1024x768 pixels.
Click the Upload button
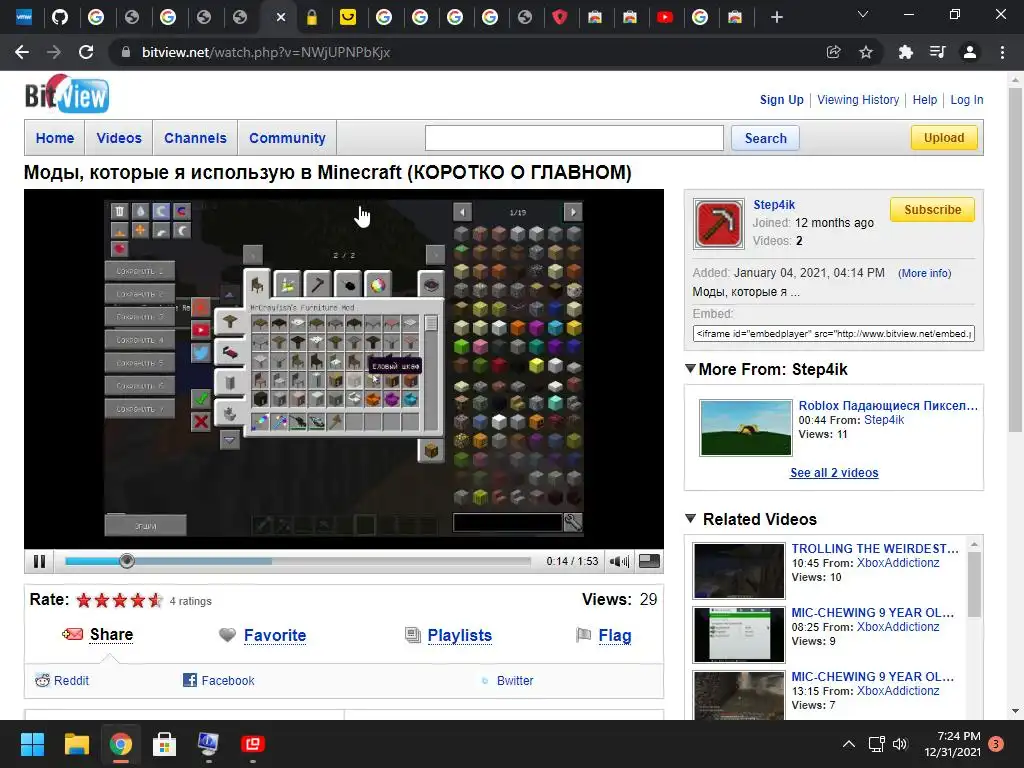click(944, 137)
